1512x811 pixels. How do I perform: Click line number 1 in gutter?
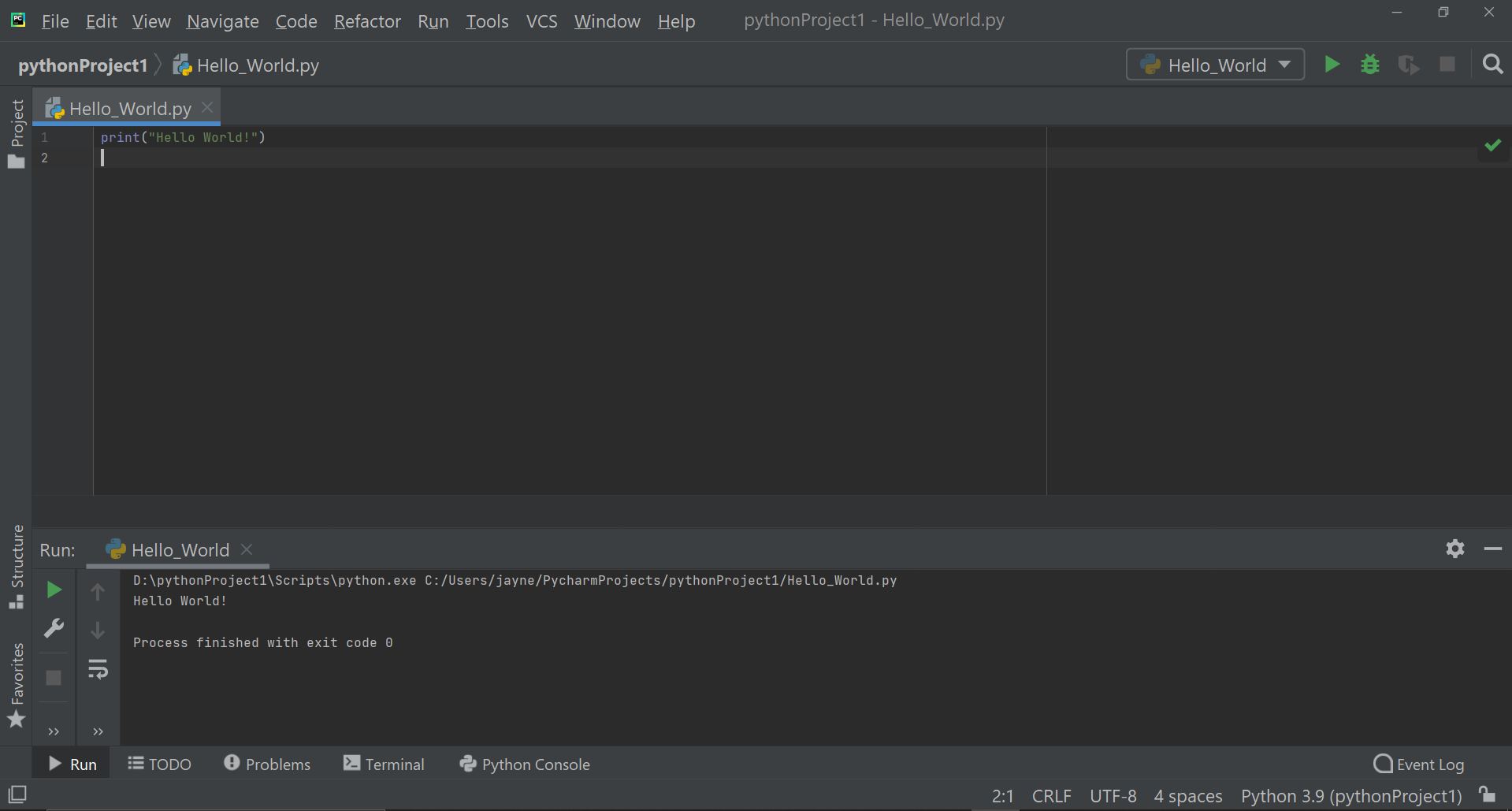(x=44, y=137)
